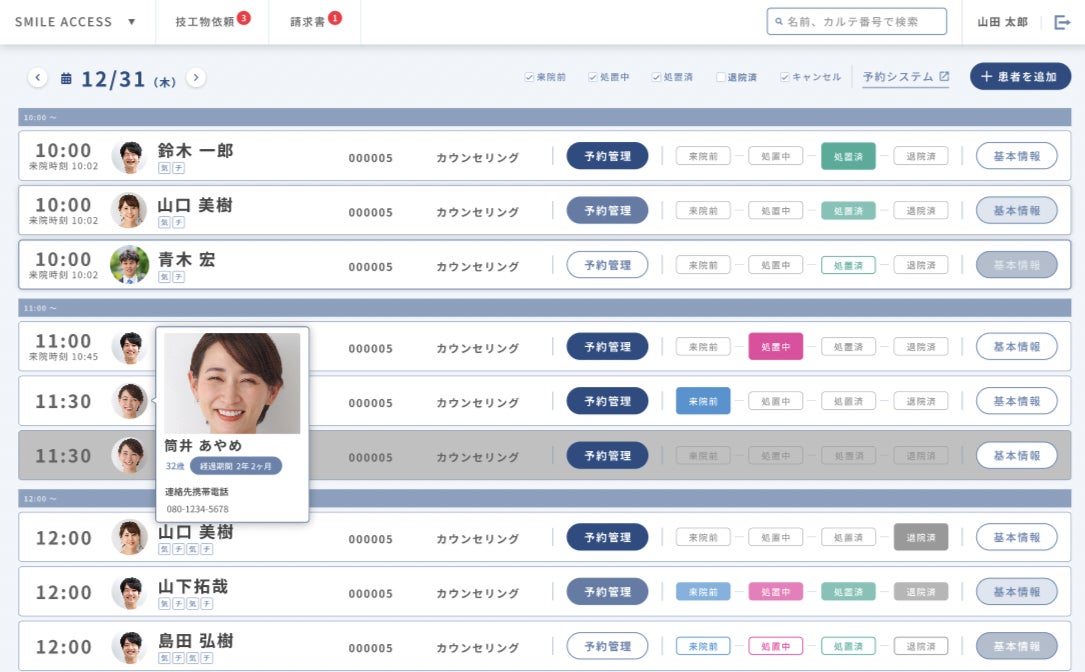Toggle the 処置中 filter checkbox
Viewport: 1085px width, 672px height.
tap(592, 77)
